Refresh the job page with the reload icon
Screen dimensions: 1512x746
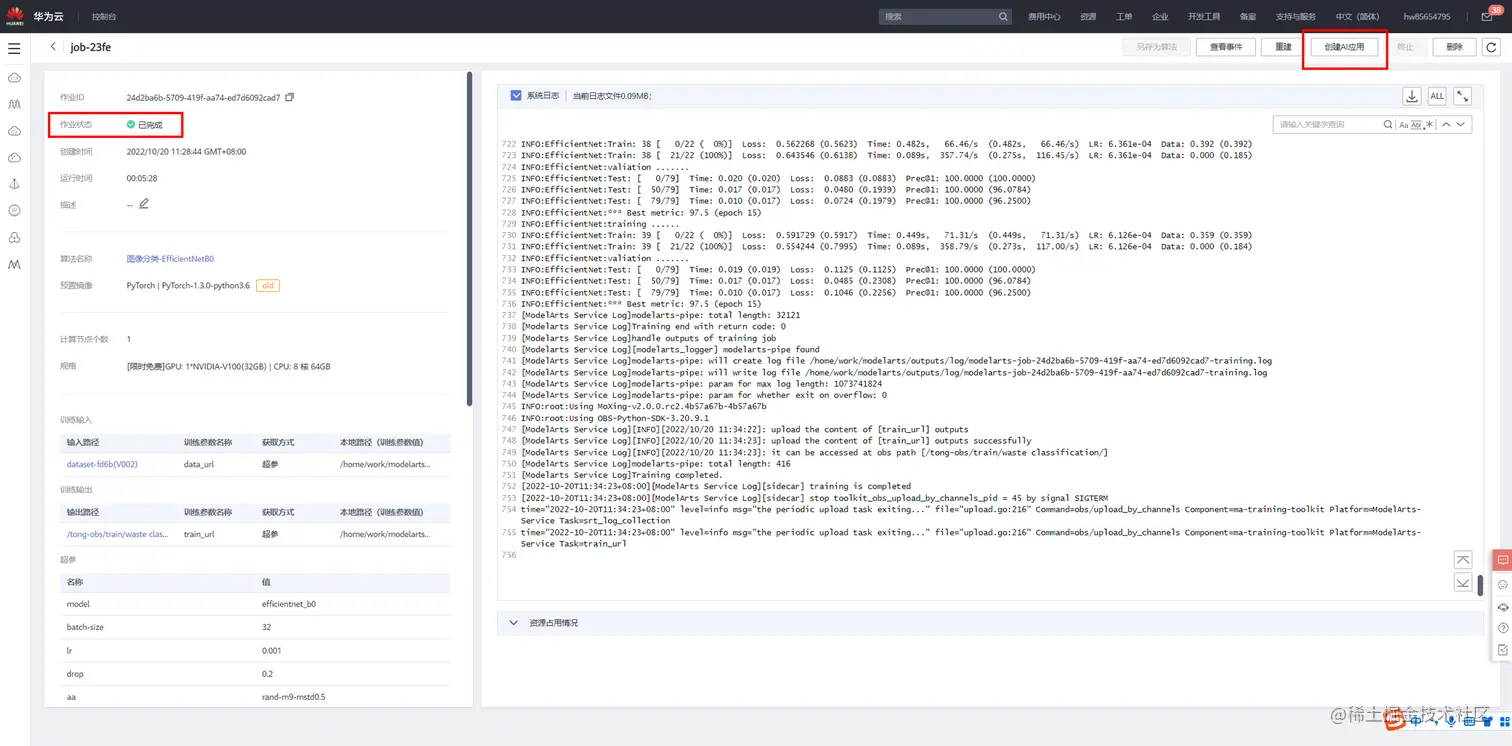[1491, 47]
